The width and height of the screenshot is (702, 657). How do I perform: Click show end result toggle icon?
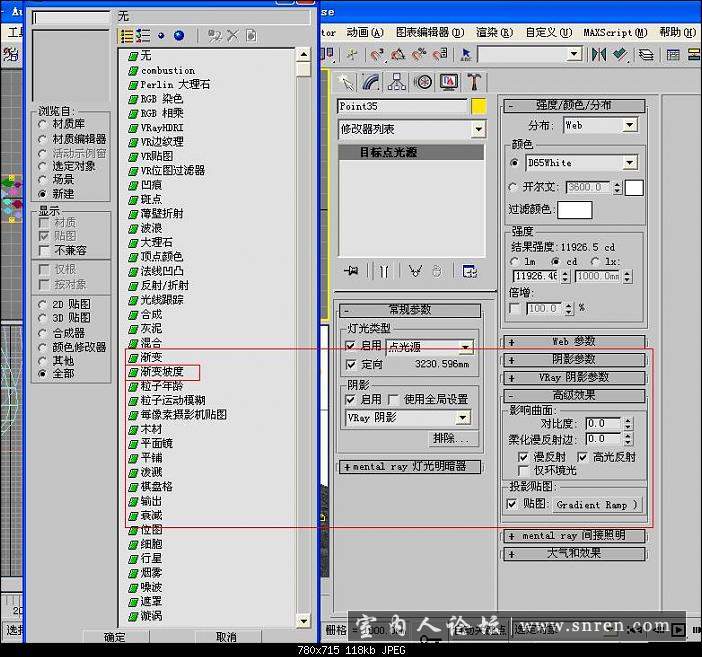click(x=384, y=271)
